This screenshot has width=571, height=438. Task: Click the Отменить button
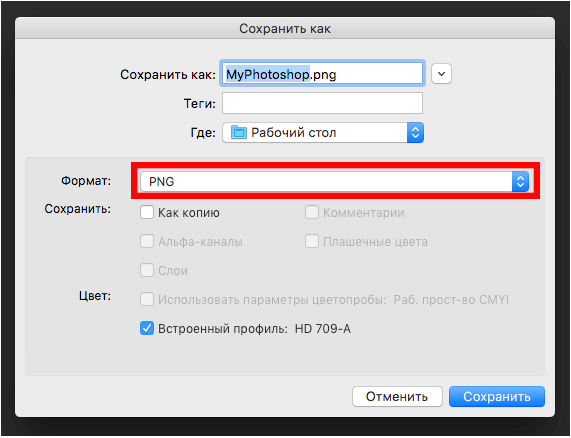(x=397, y=396)
